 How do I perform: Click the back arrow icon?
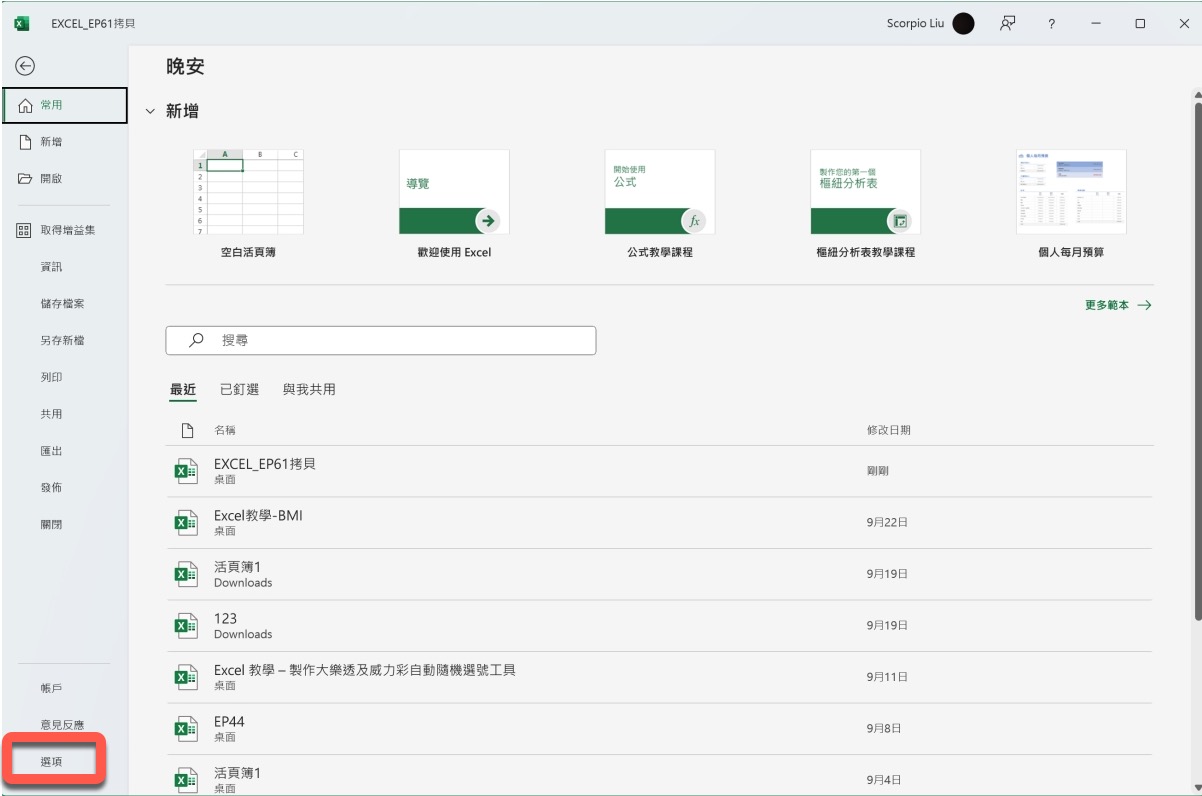coord(25,66)
